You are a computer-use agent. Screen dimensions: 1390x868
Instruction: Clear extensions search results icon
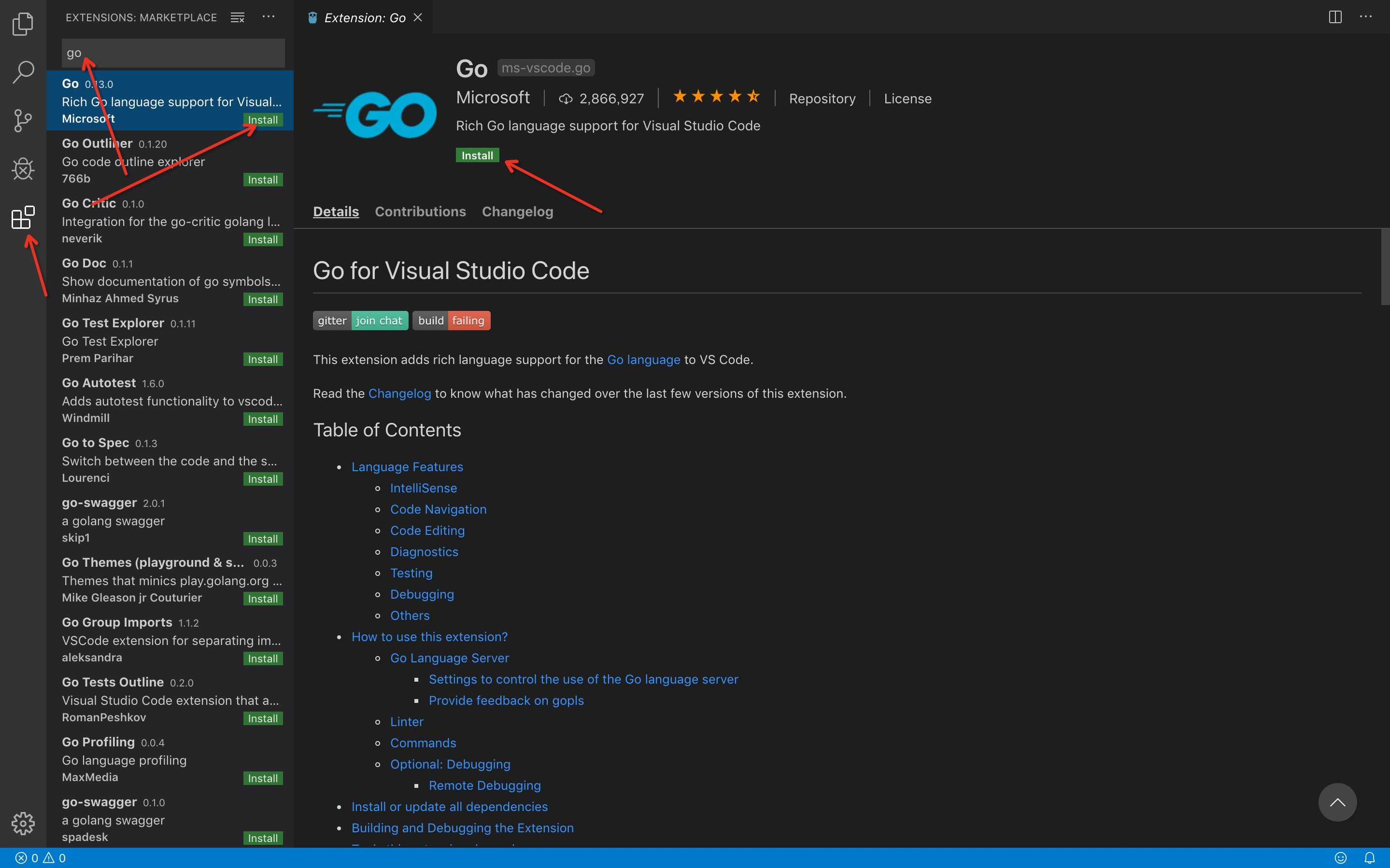[237, 18]
